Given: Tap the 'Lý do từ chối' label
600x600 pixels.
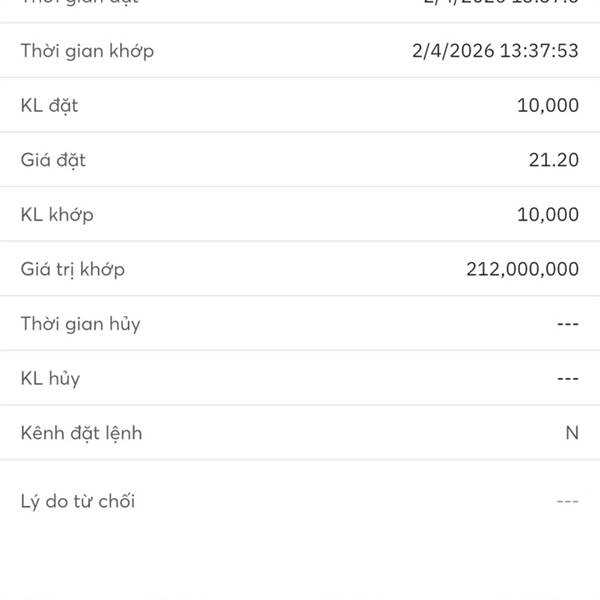Looking at the screenshot, I should (x=77, y=501).
